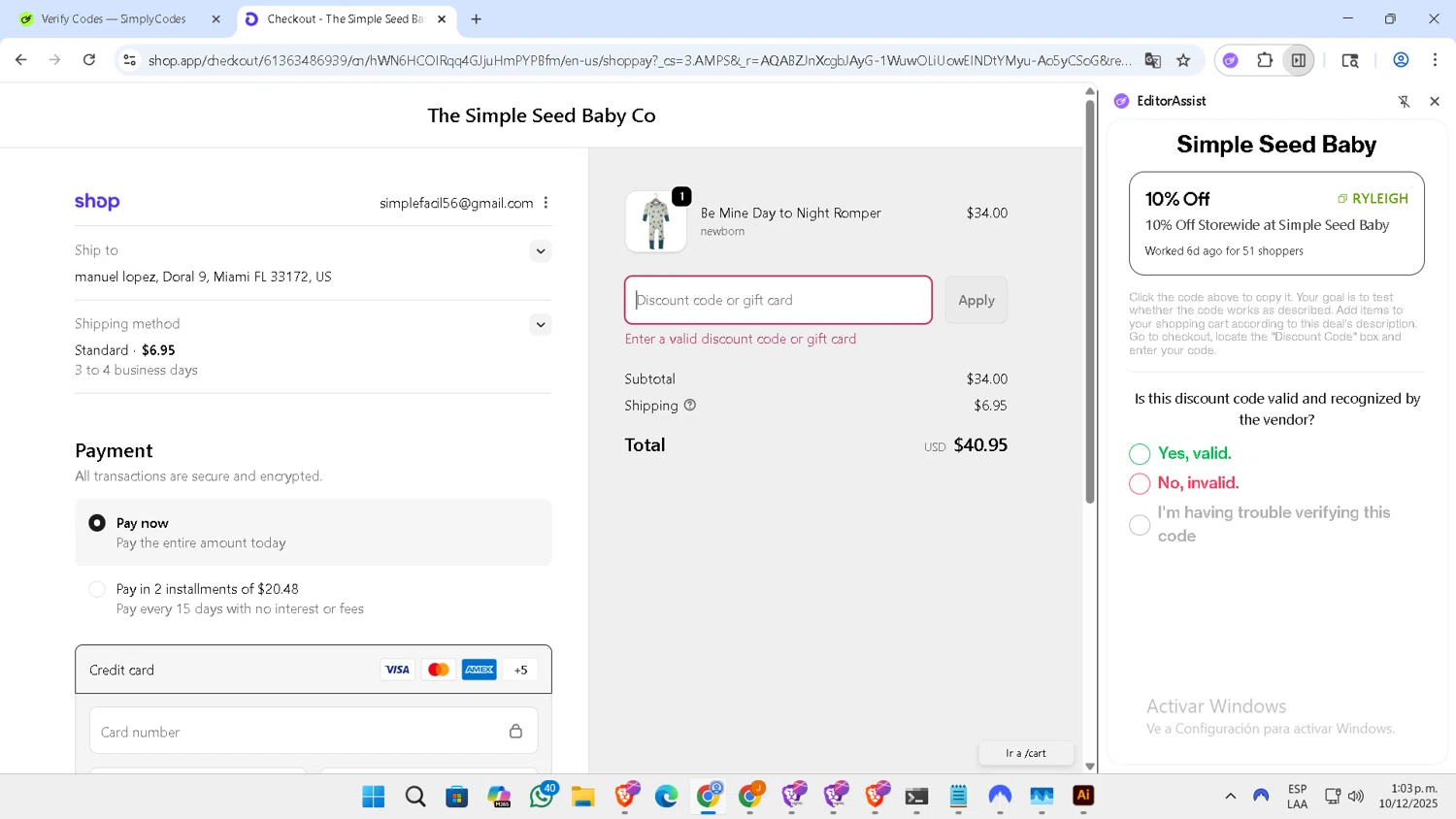Show the +5 more card types
This screenshot has width=1456, height=819.
click(521, 670)
